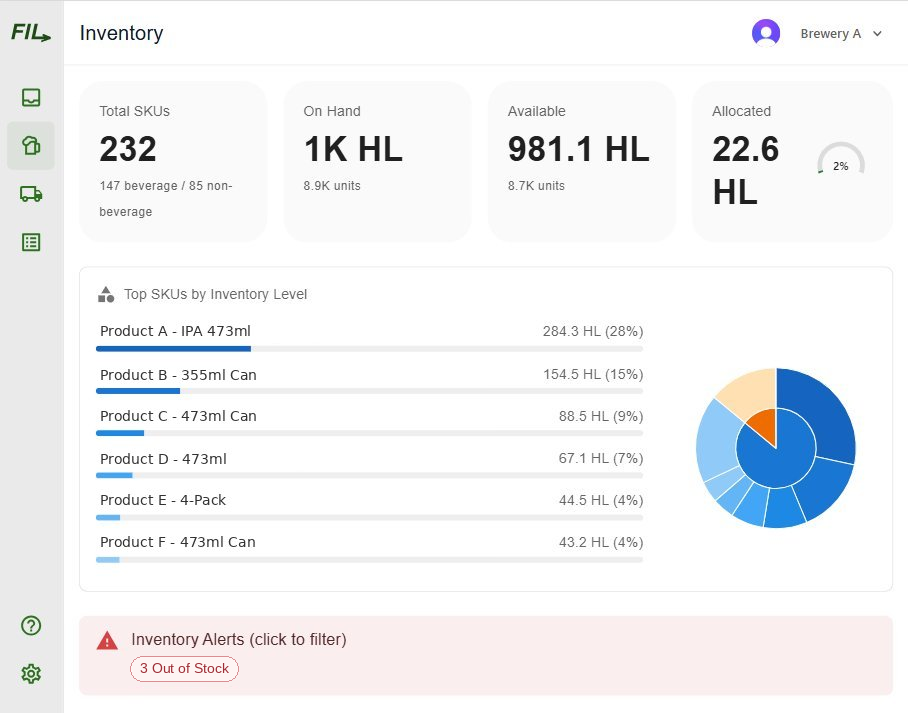The width and height of the screenshot is (908, 713).
Task: Click the 8.7K units label
Action: click(x=536, y=186)
